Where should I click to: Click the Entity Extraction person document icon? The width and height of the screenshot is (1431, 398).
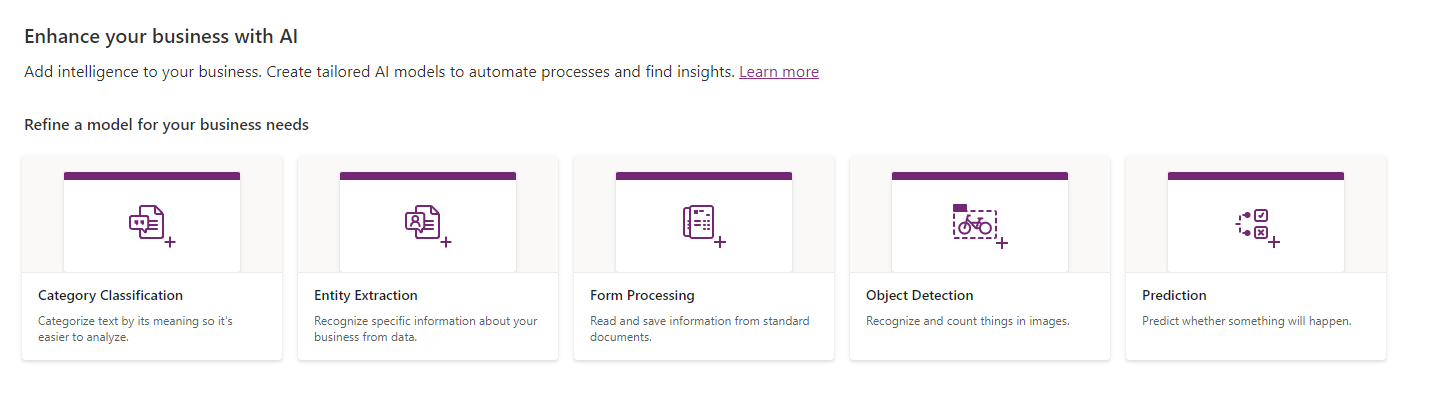click(x=428, y=226)
